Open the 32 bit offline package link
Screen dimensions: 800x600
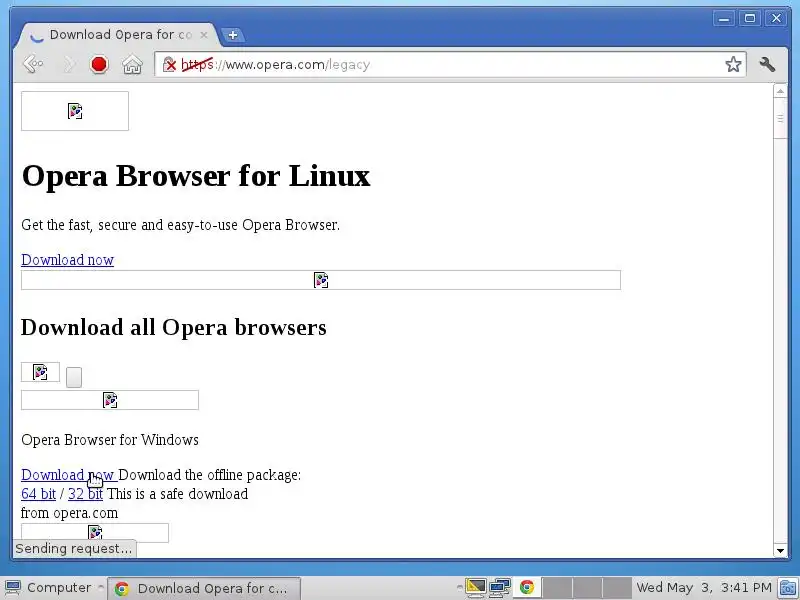pos(85,494)
